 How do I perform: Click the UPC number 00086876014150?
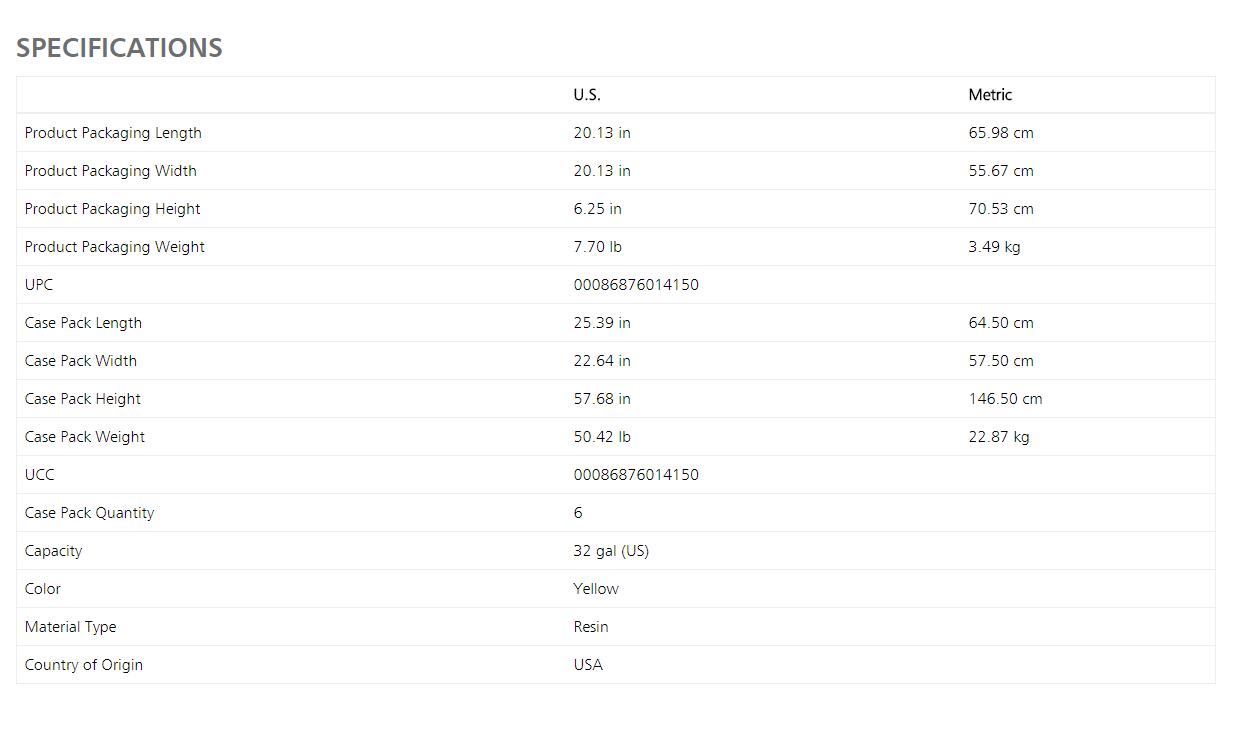(x=636, y=285)
